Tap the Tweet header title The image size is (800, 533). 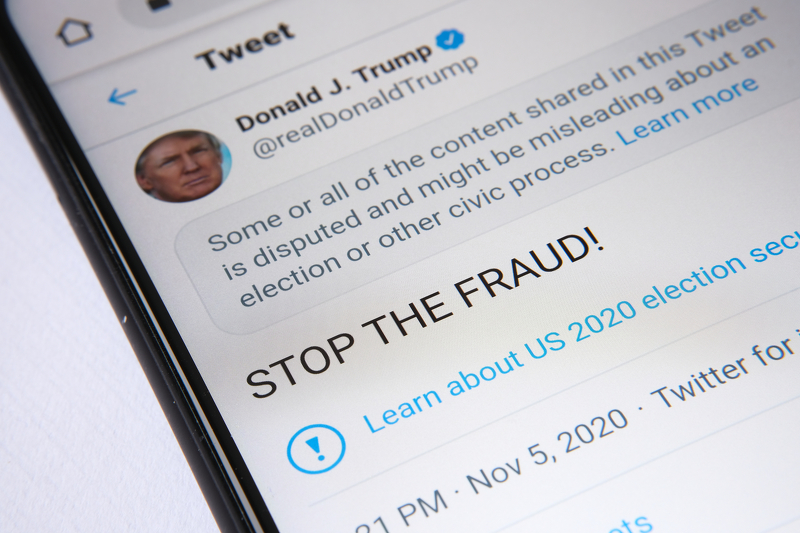(x=246, y=46)
